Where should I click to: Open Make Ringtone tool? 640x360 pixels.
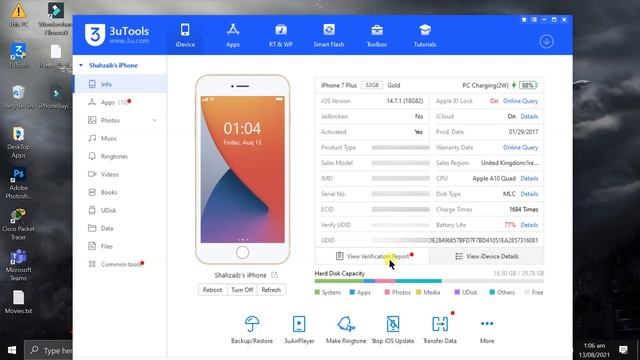(346, 330)
